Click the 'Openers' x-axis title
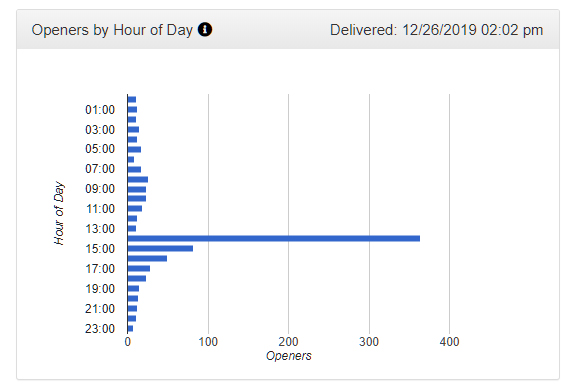Viewport: 568px width, 388px height. tap(289, 356)
